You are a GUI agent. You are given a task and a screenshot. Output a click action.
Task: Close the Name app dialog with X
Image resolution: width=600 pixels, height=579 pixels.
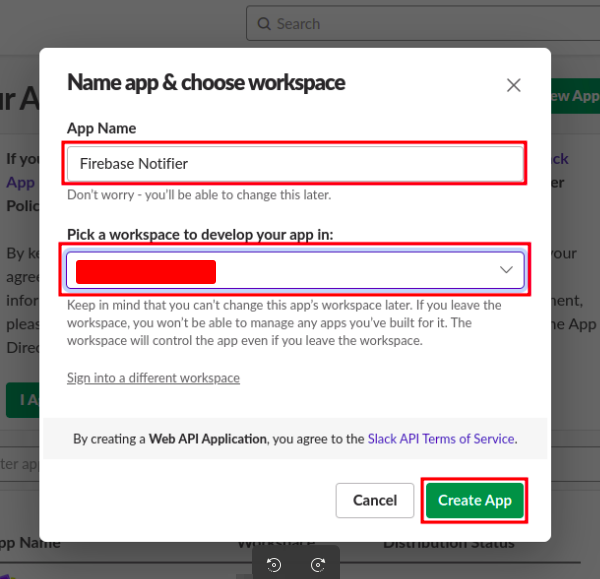[514, 85]
